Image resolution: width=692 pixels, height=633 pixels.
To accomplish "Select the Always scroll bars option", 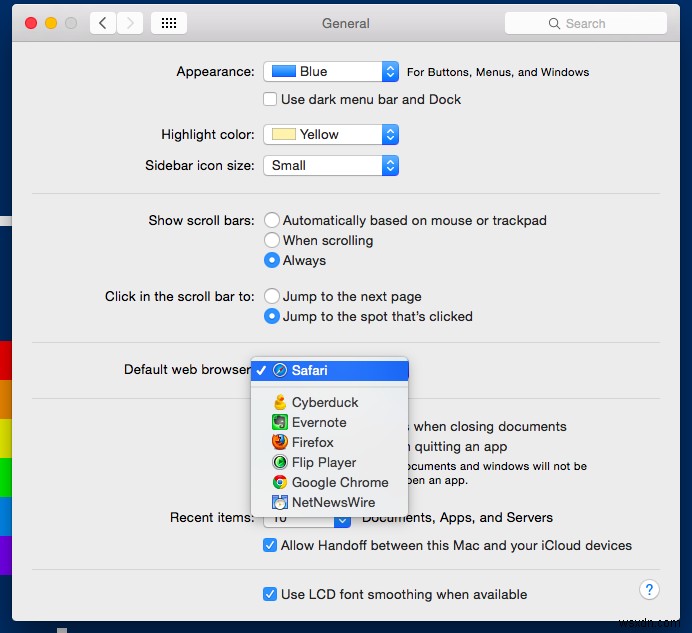I will point(271,260).
